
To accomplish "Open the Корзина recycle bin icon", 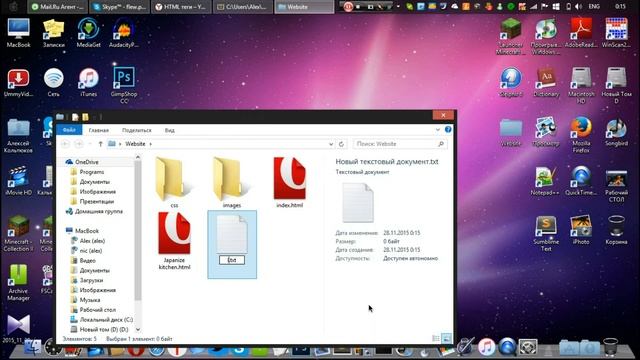I will click(616, 231).
